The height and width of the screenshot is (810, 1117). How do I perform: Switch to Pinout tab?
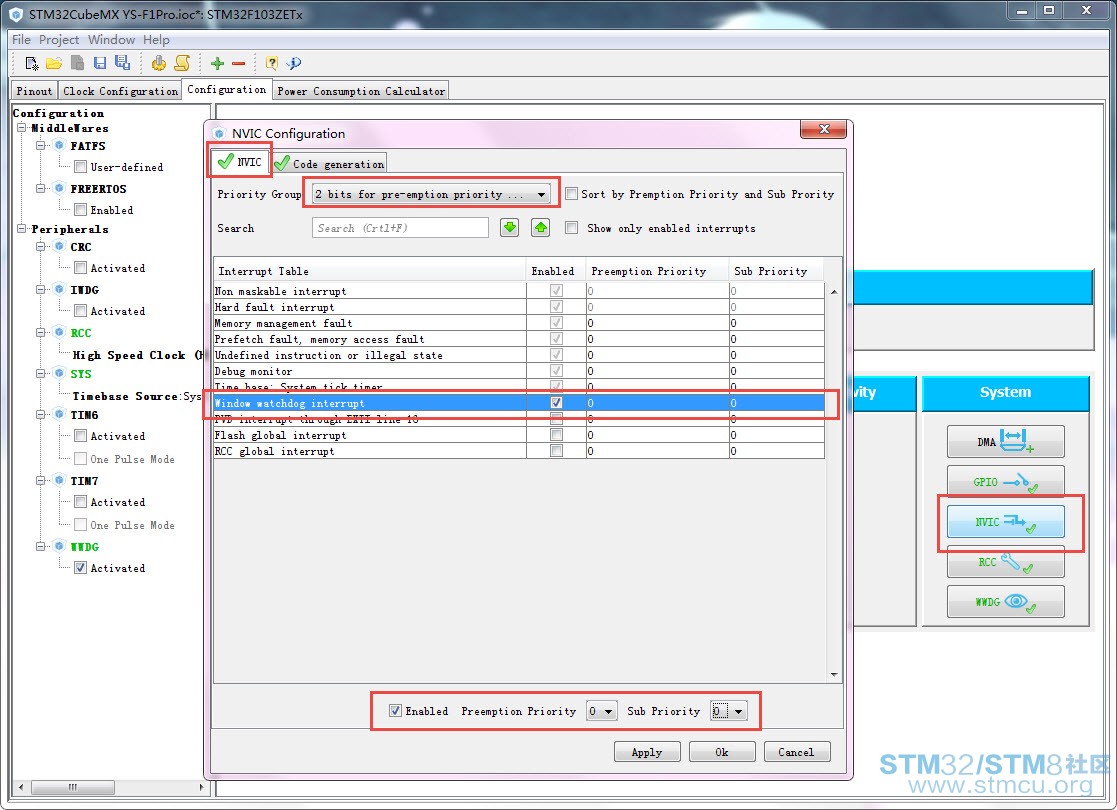click(34, 91)
